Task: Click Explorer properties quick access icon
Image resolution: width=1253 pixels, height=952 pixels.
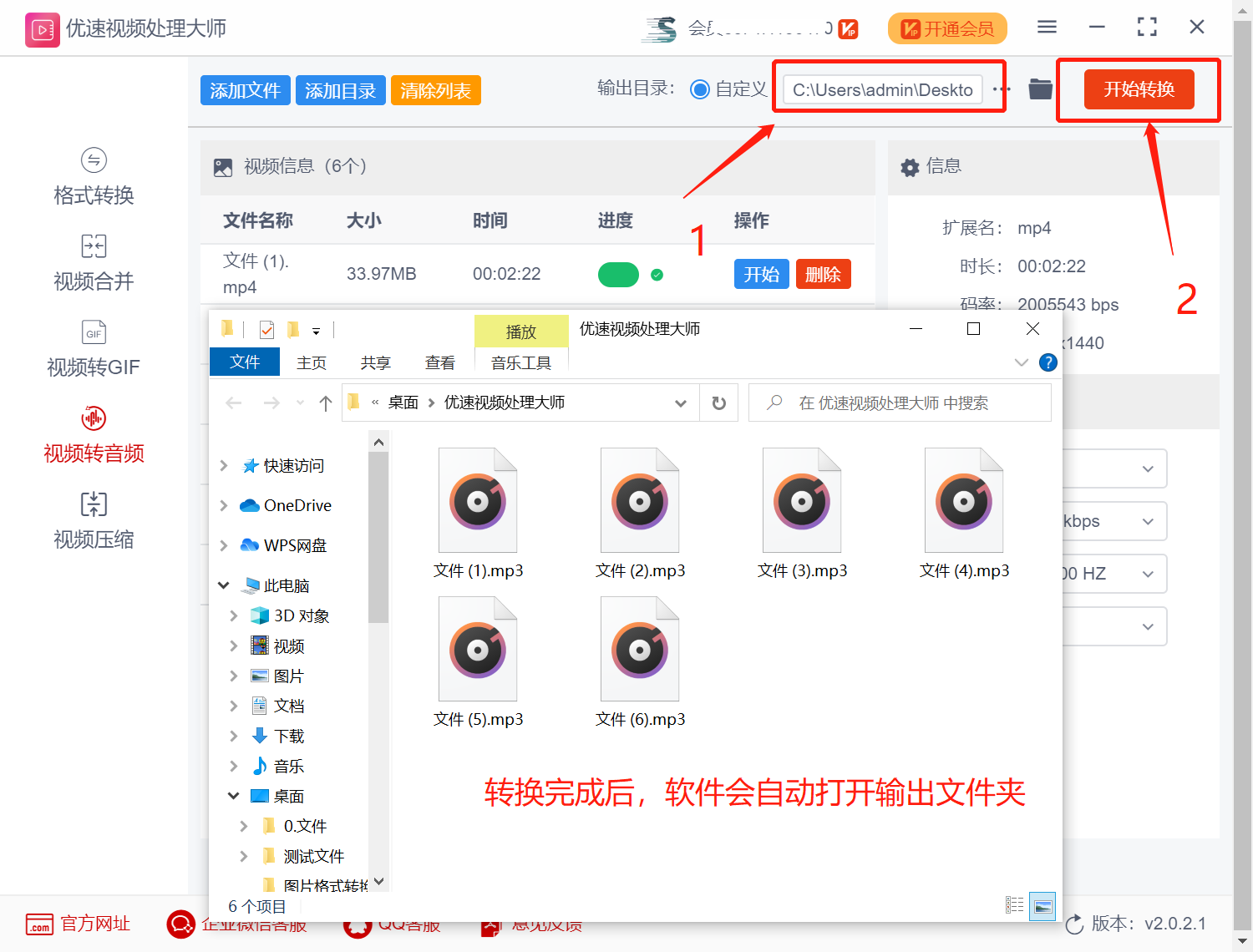Action: click(266, 330)
